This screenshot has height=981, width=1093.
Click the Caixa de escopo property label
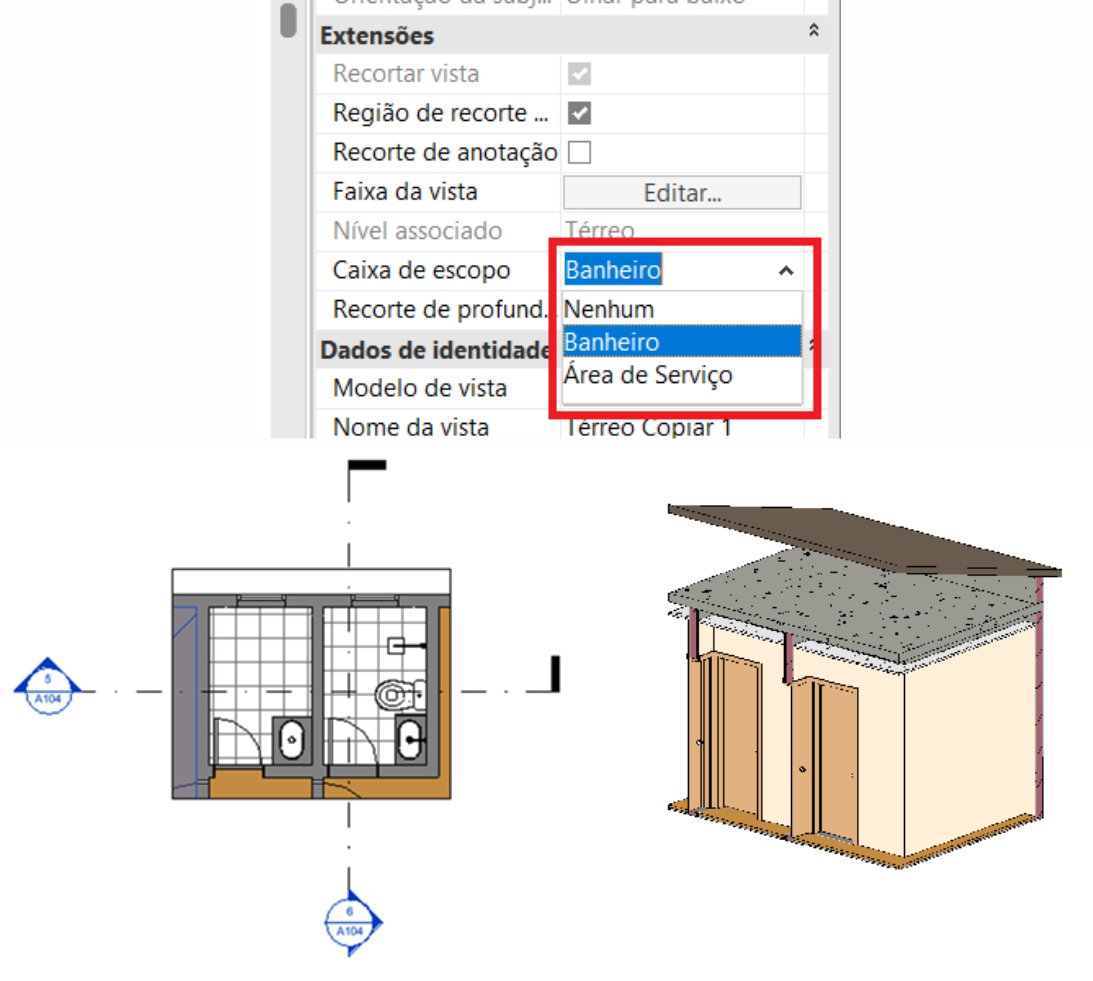point(421,270)
